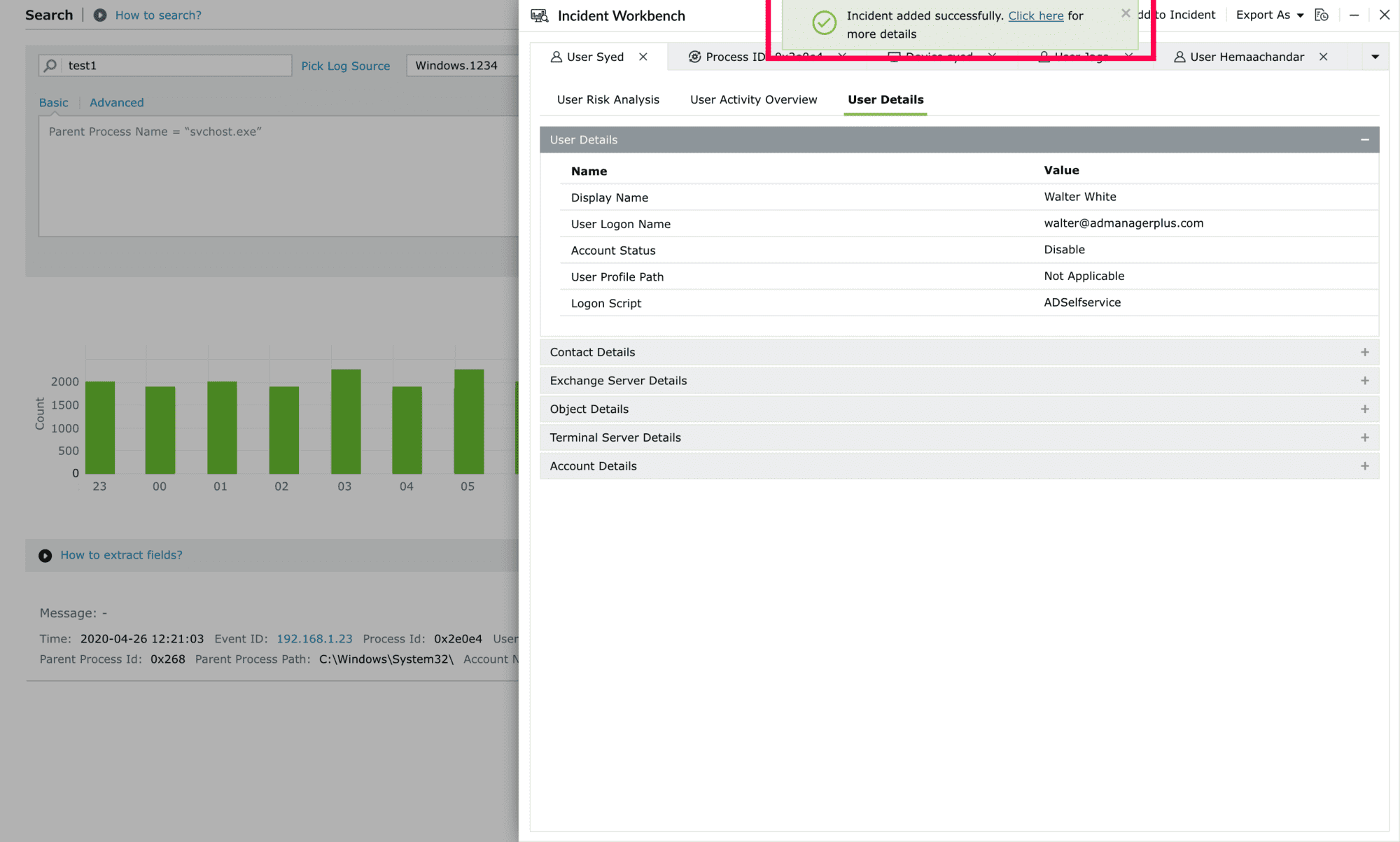This screenshot has height=842, width=1400.
Task: Play the How to extract fields icon
Action: [45, 555]
